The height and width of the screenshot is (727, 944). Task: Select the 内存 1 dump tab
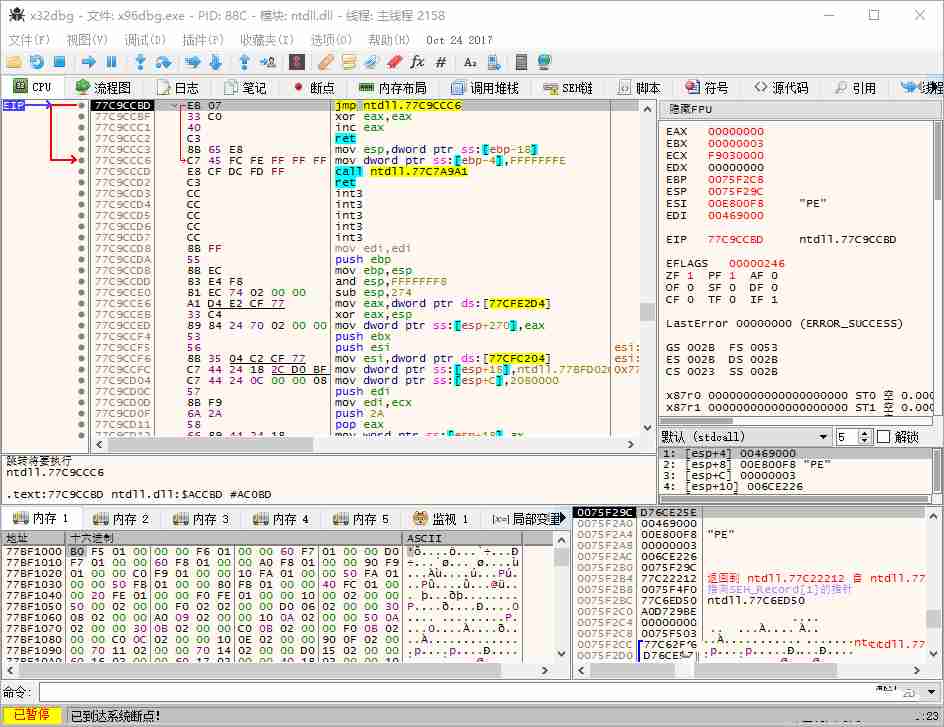tap(41, 518)
